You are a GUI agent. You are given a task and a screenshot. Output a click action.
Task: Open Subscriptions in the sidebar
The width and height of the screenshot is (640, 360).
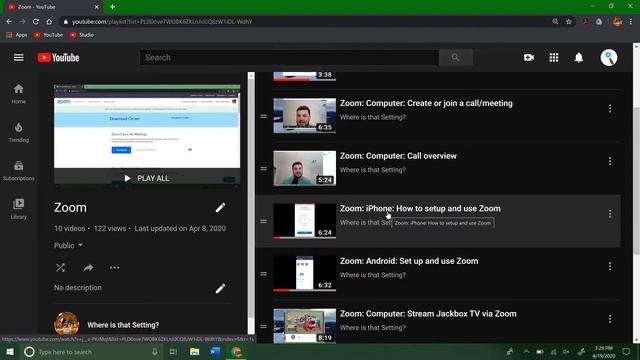[18, 171]
